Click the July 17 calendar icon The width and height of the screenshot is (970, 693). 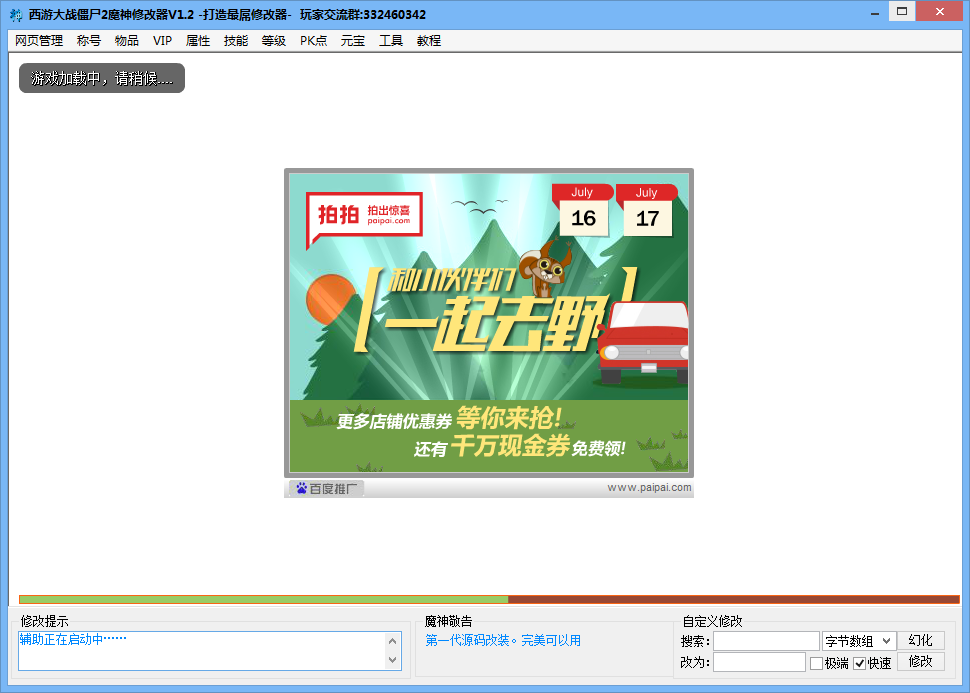click(647, 210)
